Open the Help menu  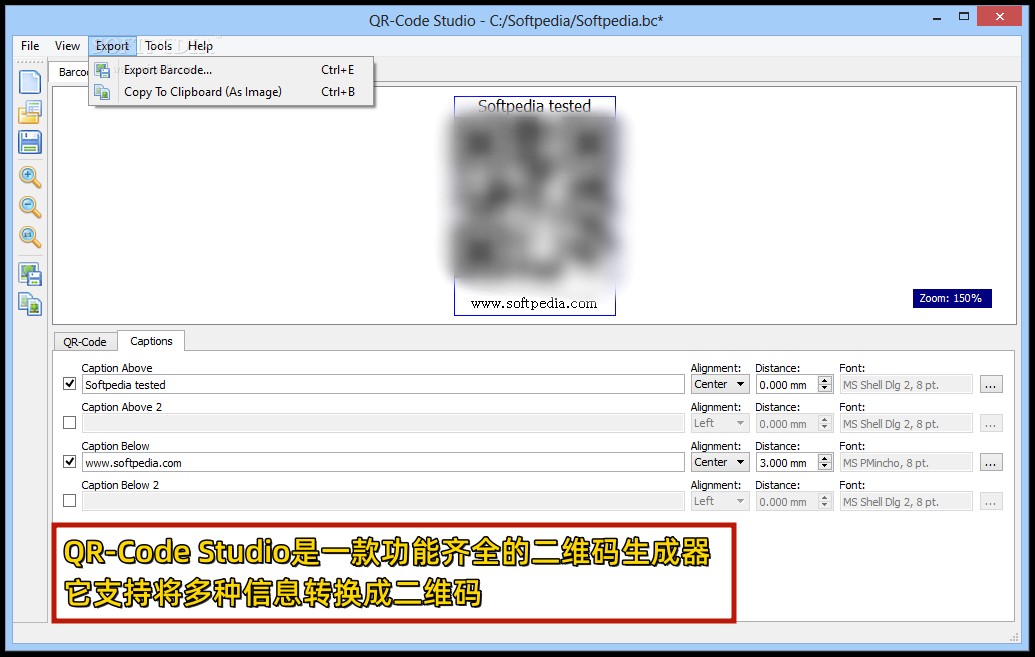coord(200,46)
